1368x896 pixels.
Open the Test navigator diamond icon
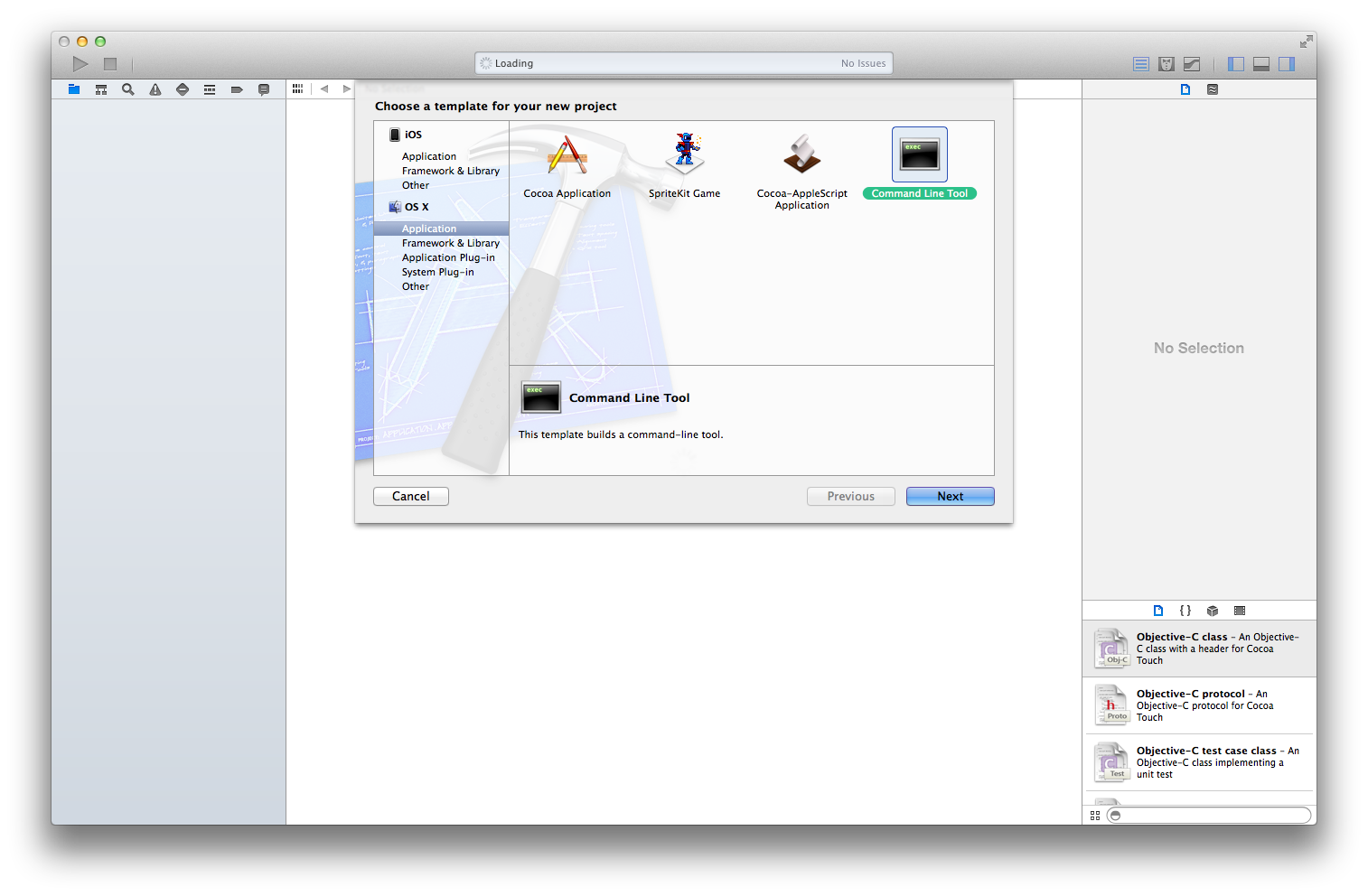point(183,89)
